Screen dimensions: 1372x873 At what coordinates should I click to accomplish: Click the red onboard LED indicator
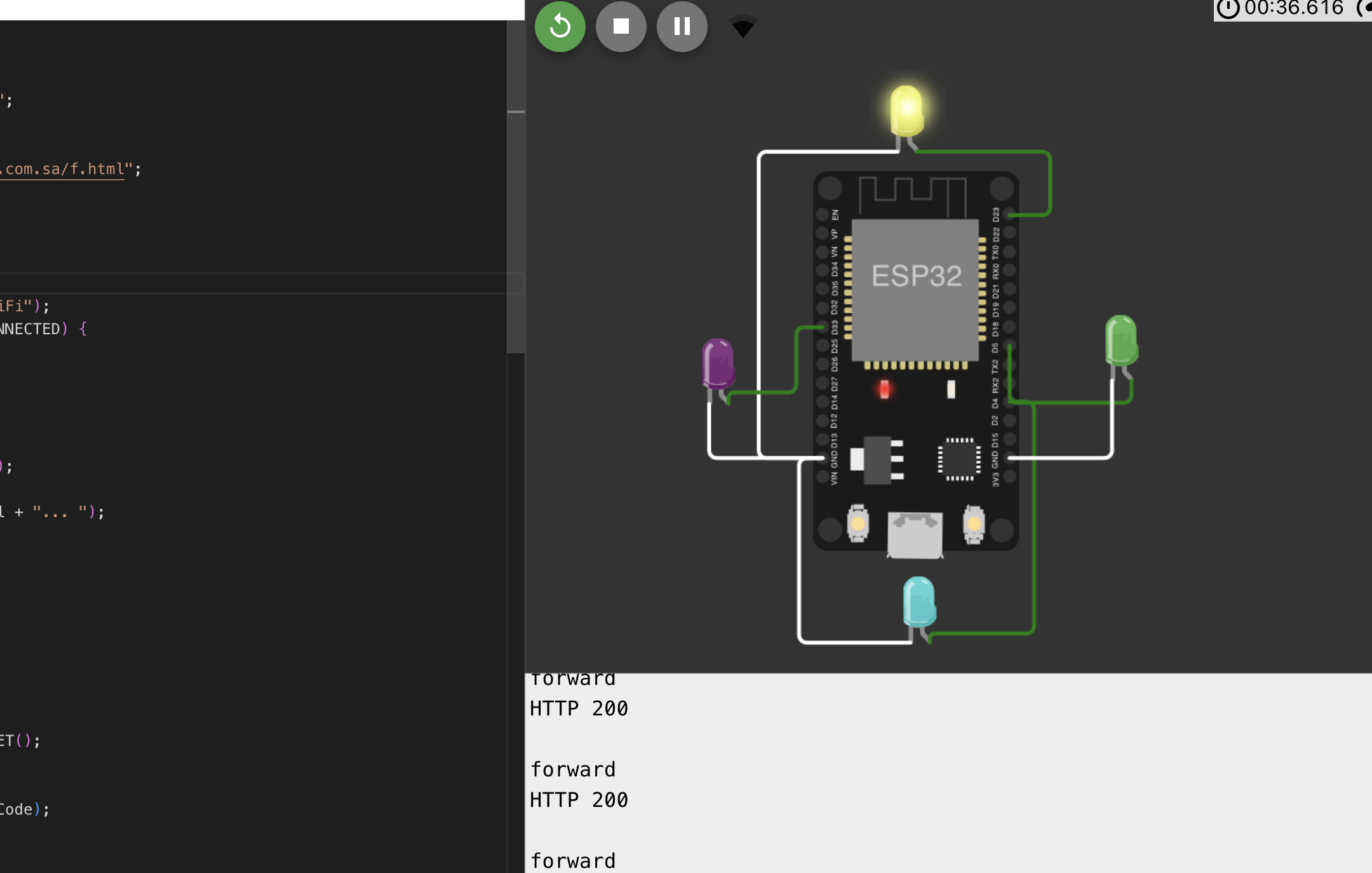(x=884, y=390)
